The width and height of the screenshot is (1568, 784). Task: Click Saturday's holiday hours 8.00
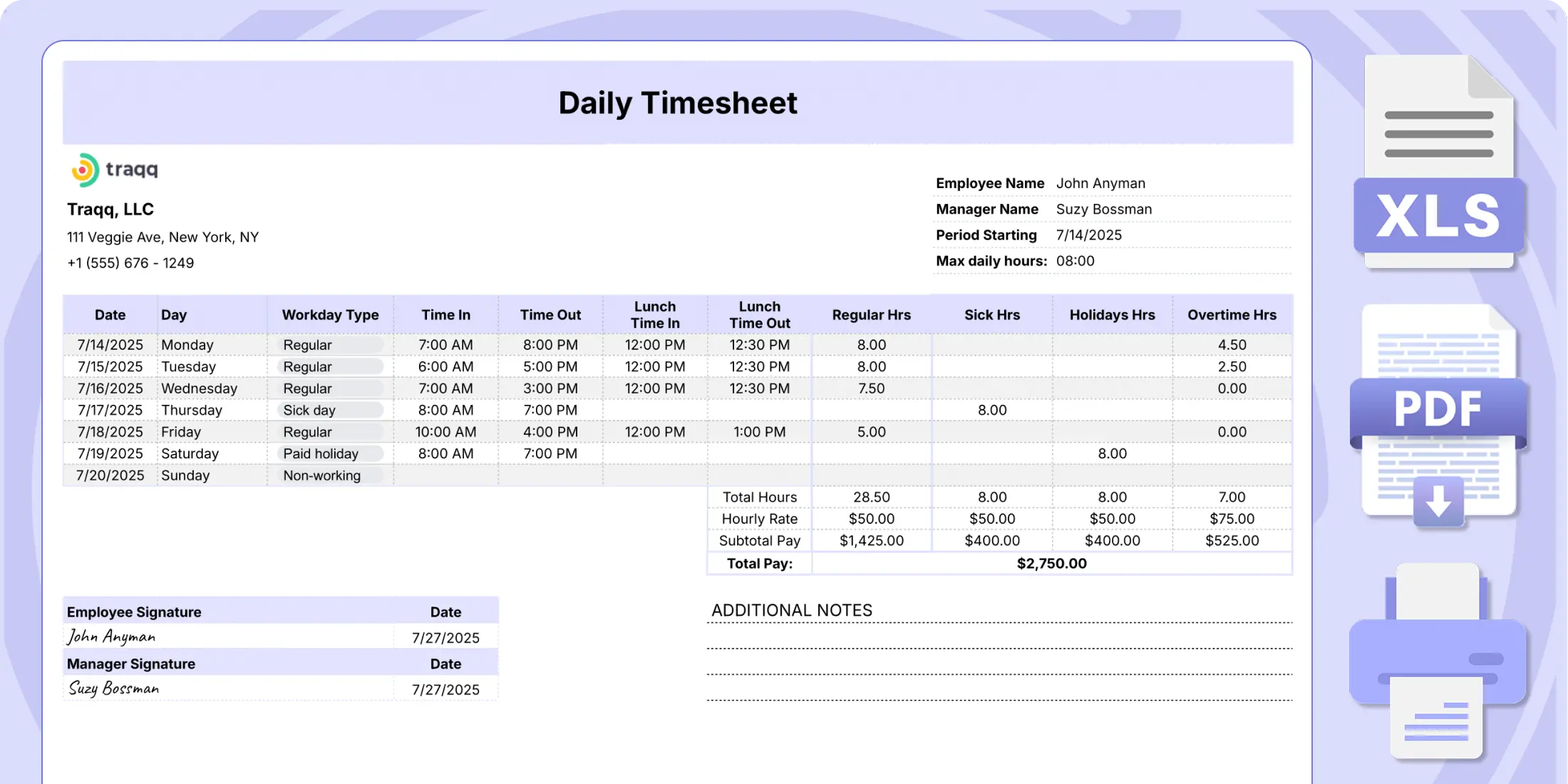1112,453
